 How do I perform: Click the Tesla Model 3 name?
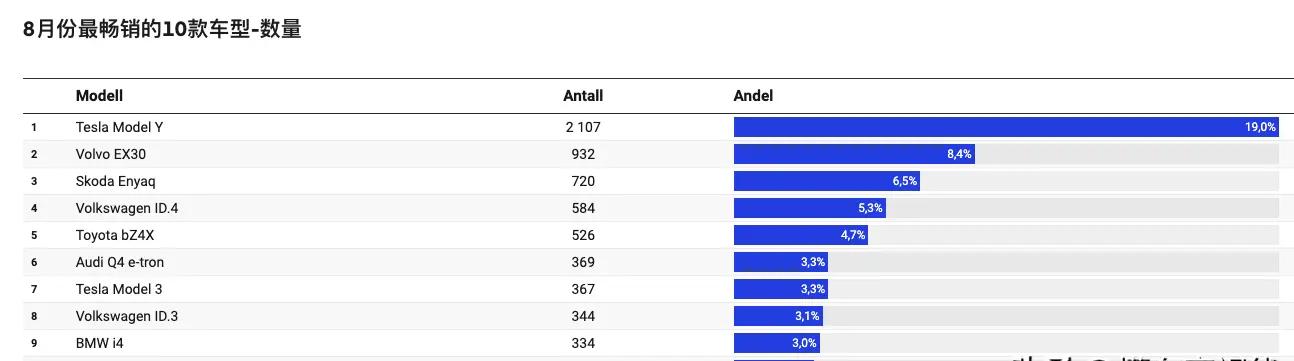[119, 289]
